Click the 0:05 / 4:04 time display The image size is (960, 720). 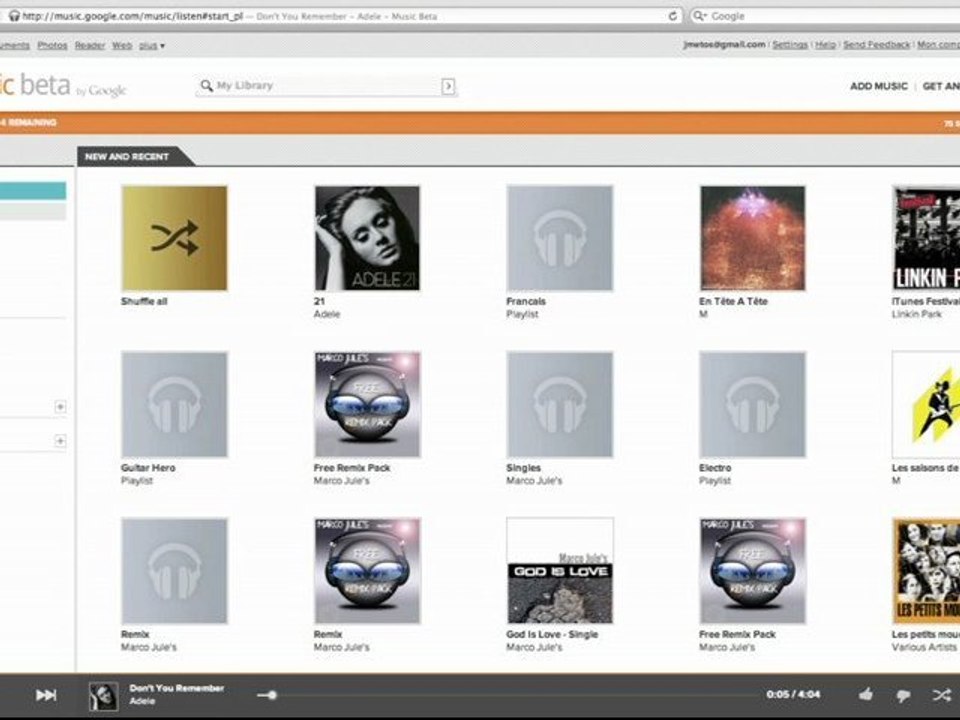click(x=793, y=694)
